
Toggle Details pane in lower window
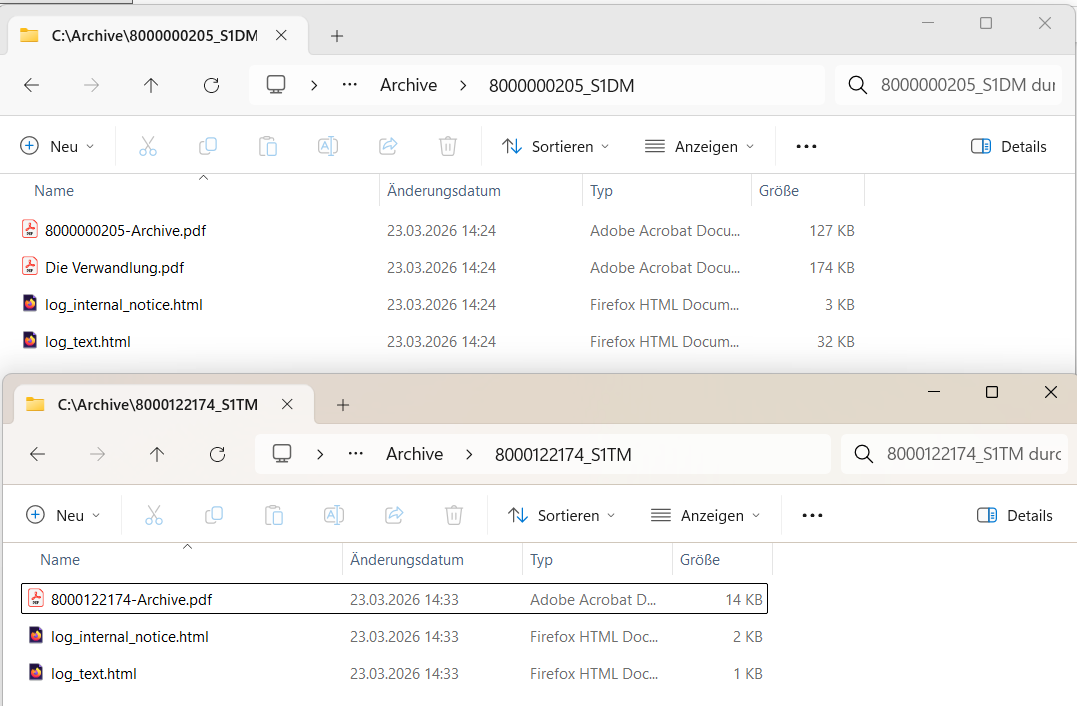click(1015, 516)
